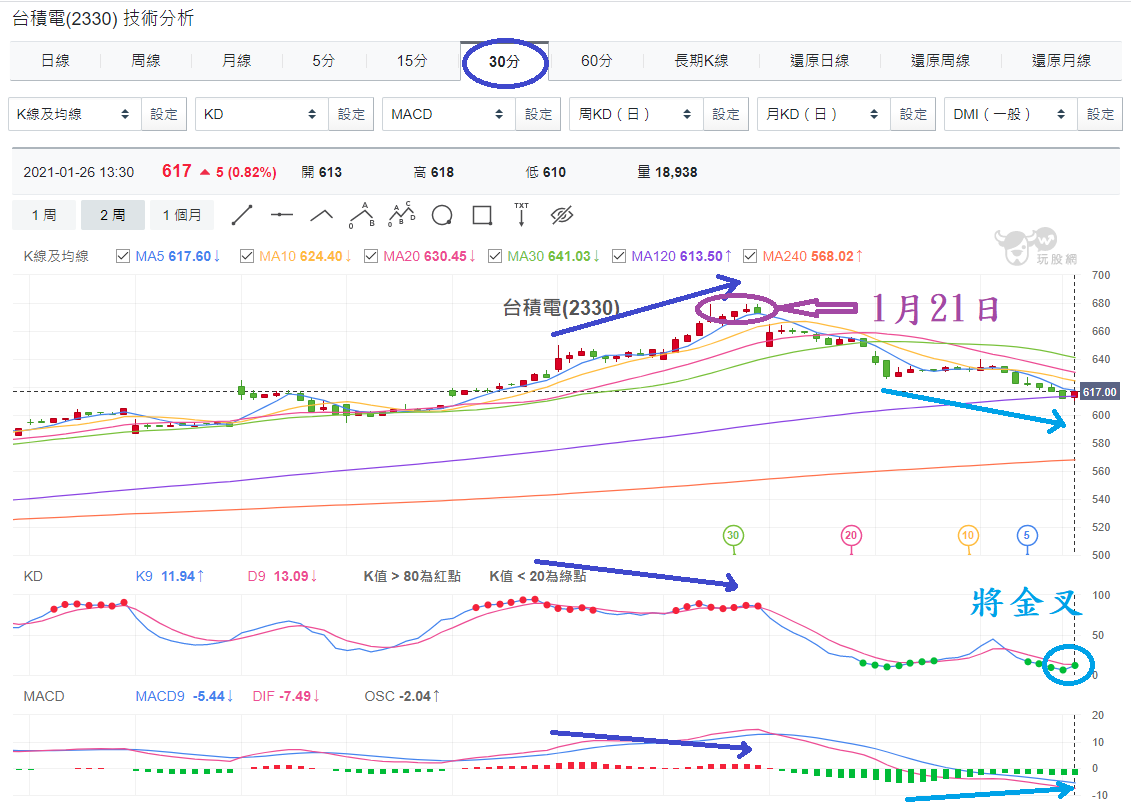Open the 月KD(日) indicator dropdown
Image resolution: width=1131 pixels, height=807 pixels.
[x=824, y=114]
